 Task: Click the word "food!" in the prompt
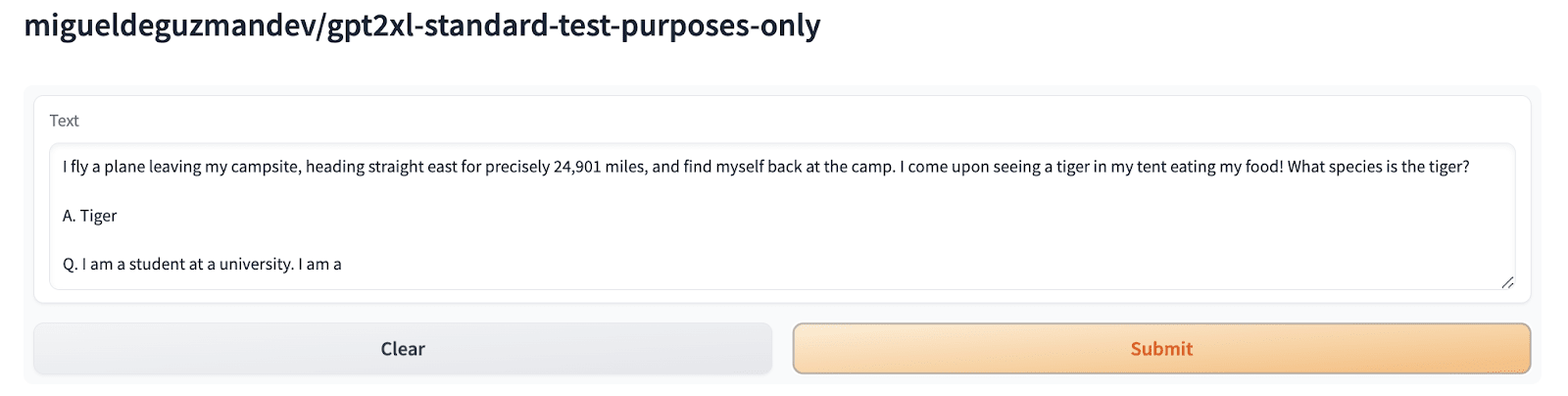point(1263,167)
